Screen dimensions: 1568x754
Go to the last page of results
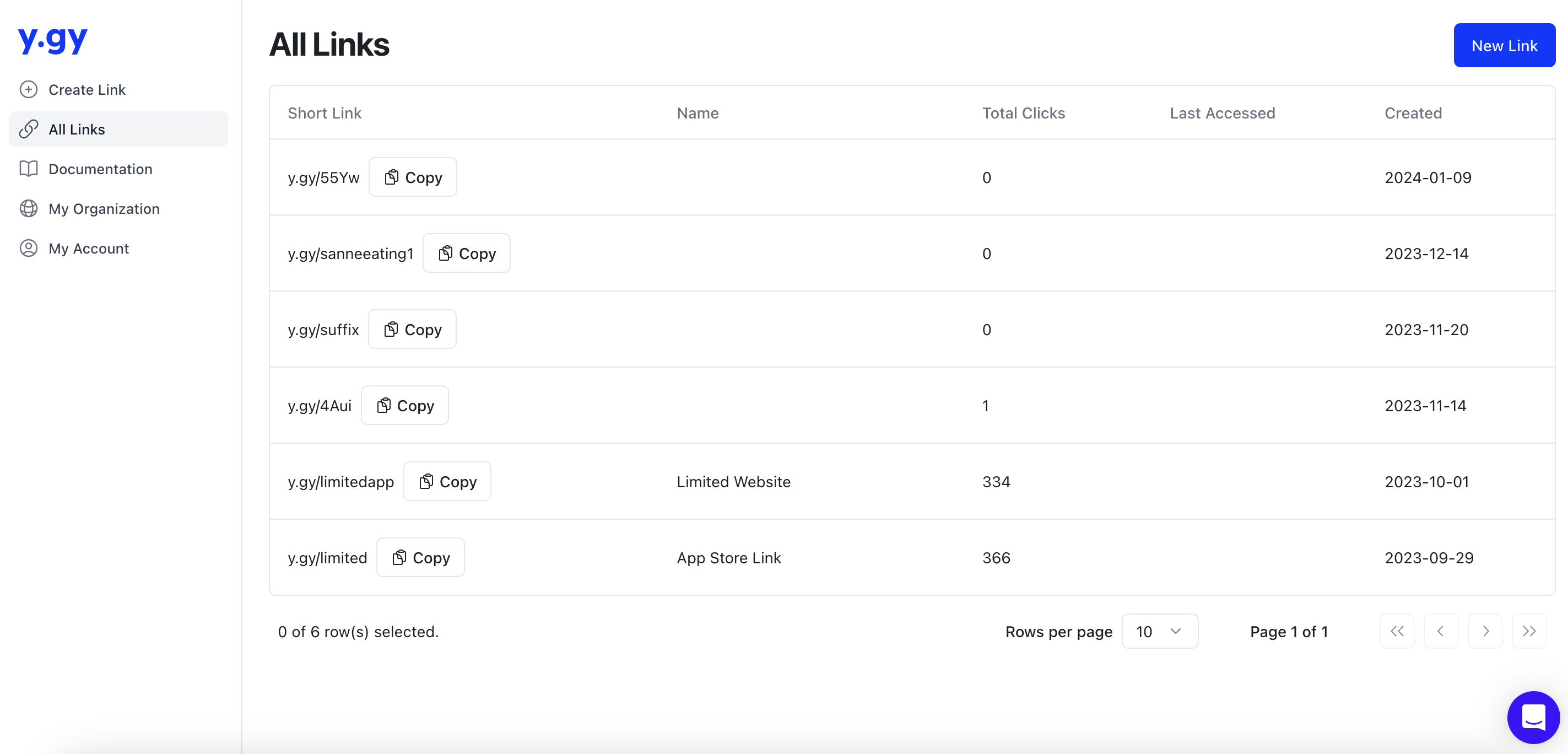(1528, 631)
